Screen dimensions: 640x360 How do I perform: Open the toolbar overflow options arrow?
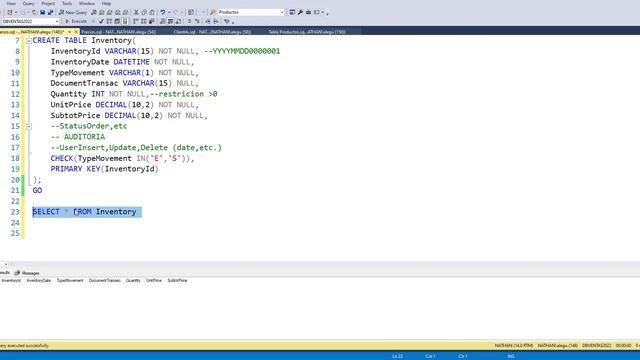click(x=327, y=13)
